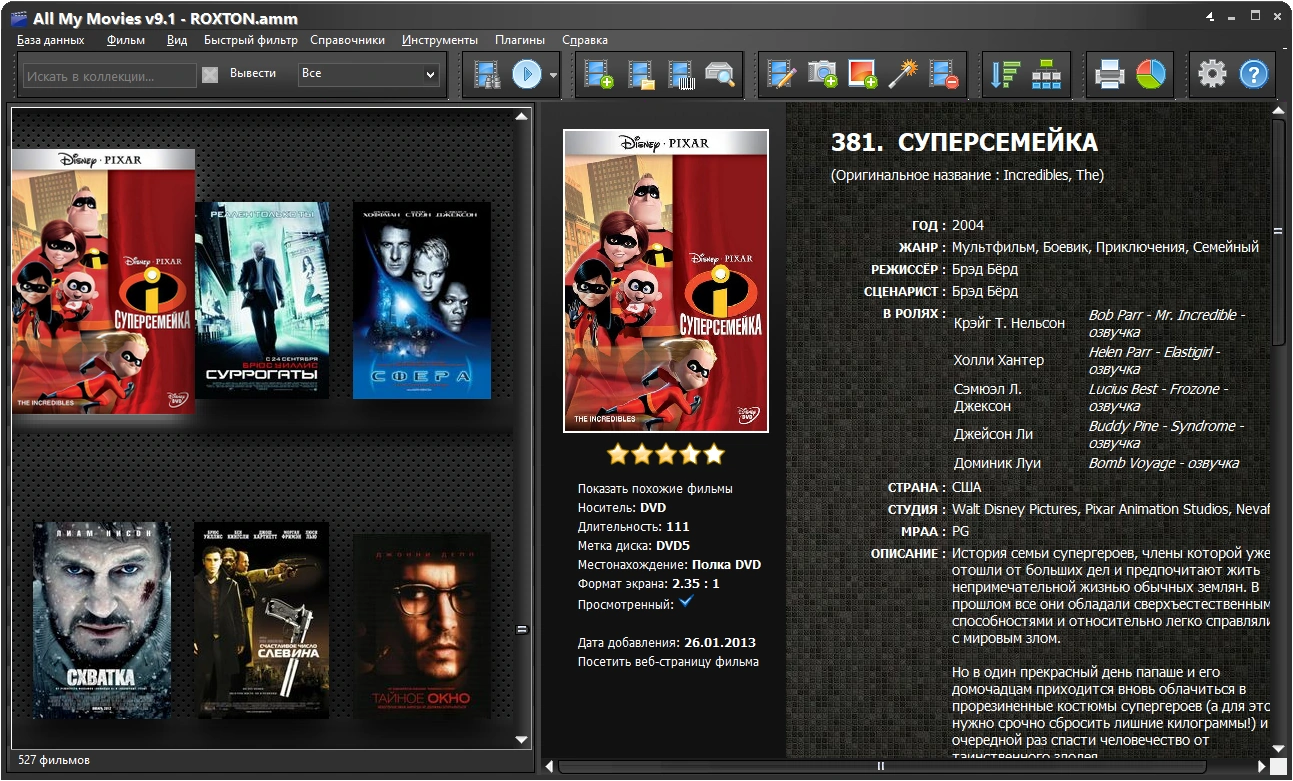Select the Тайное окно movie cover
Image resolution: width=1293 pixels, height=781 pixels.
coord(422,626)
